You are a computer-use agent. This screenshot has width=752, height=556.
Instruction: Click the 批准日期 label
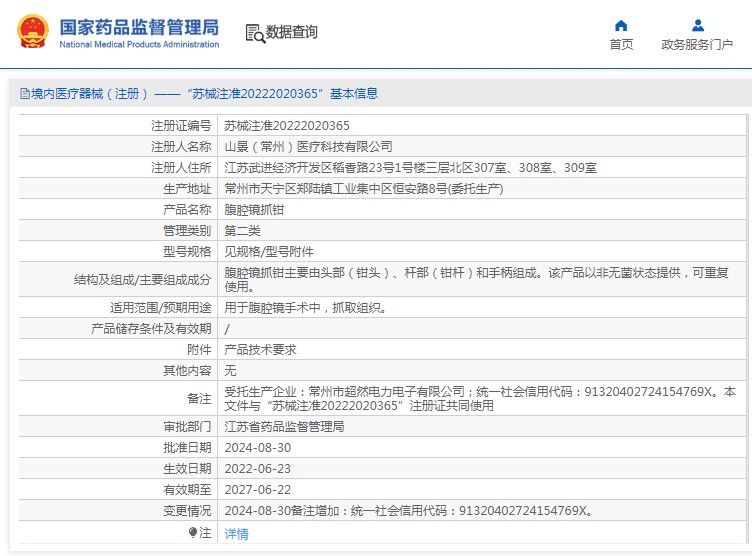pos(187,448)
